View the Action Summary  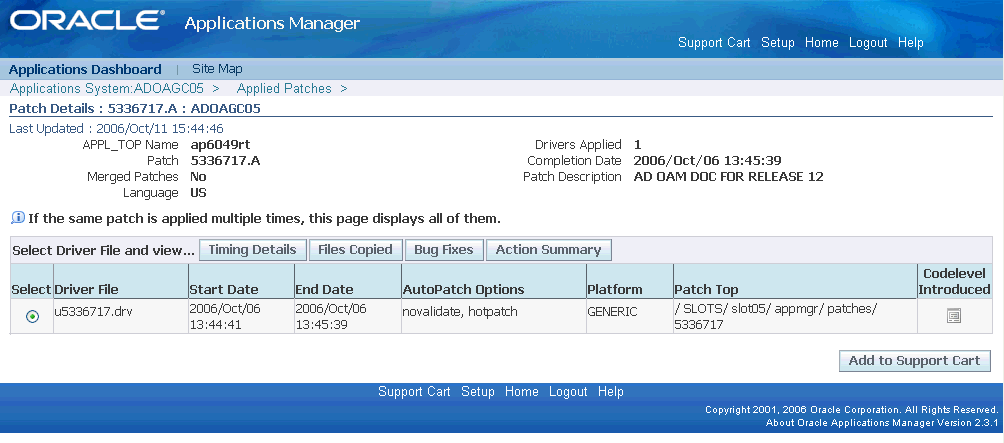549,250
